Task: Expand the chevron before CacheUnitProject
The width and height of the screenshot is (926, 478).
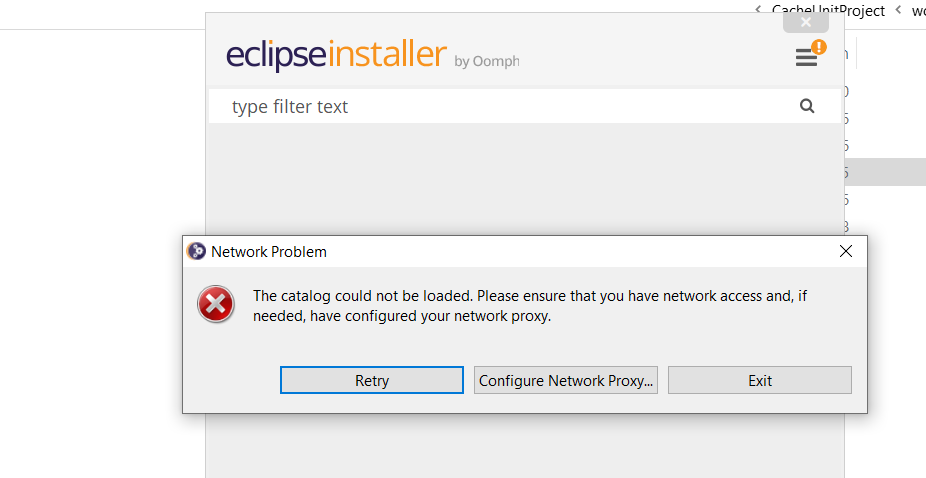Action: pos(758,9)
